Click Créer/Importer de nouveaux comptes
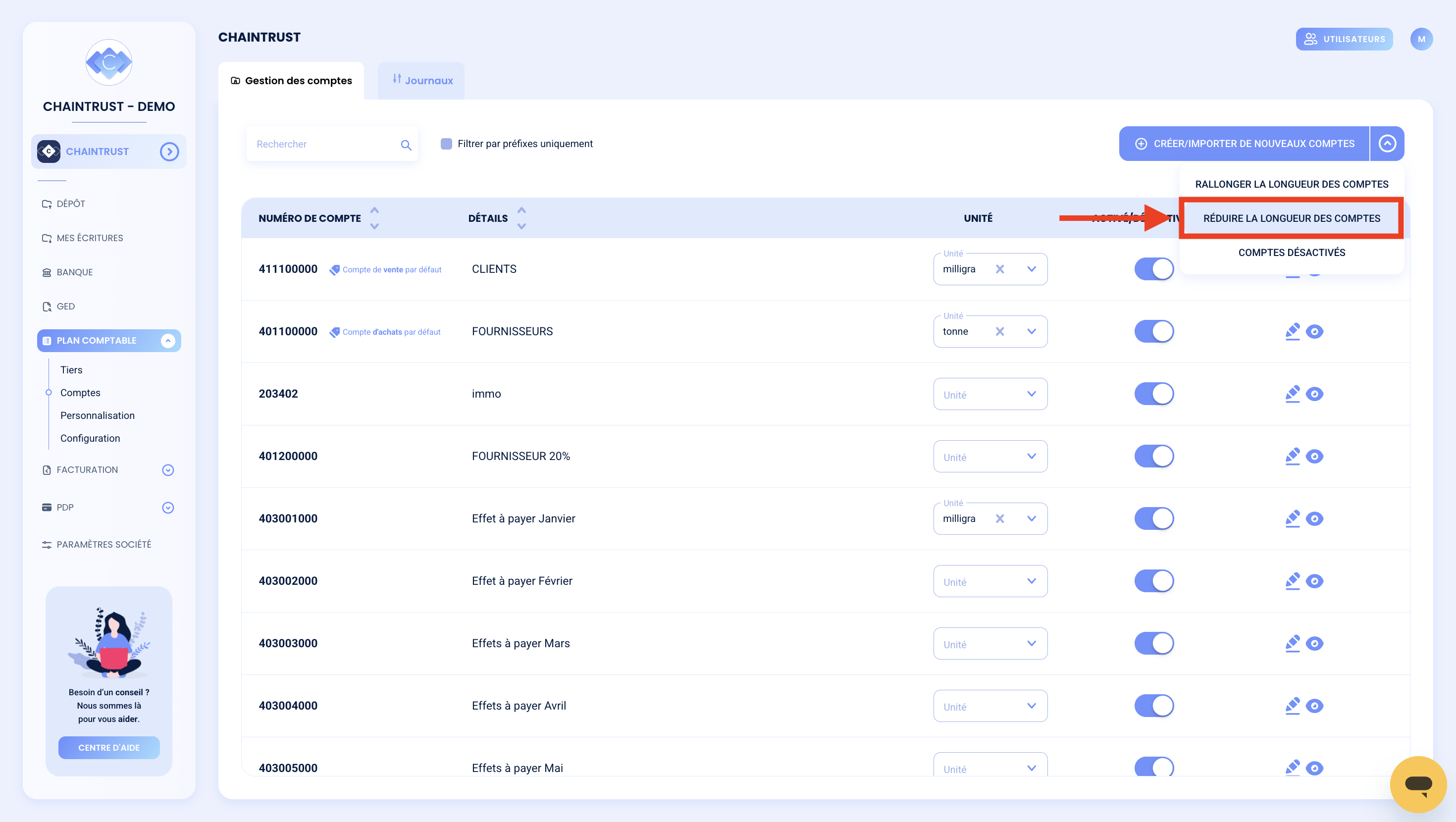1456x822 pixels. pyautogui.click(x=1244, y=144)
